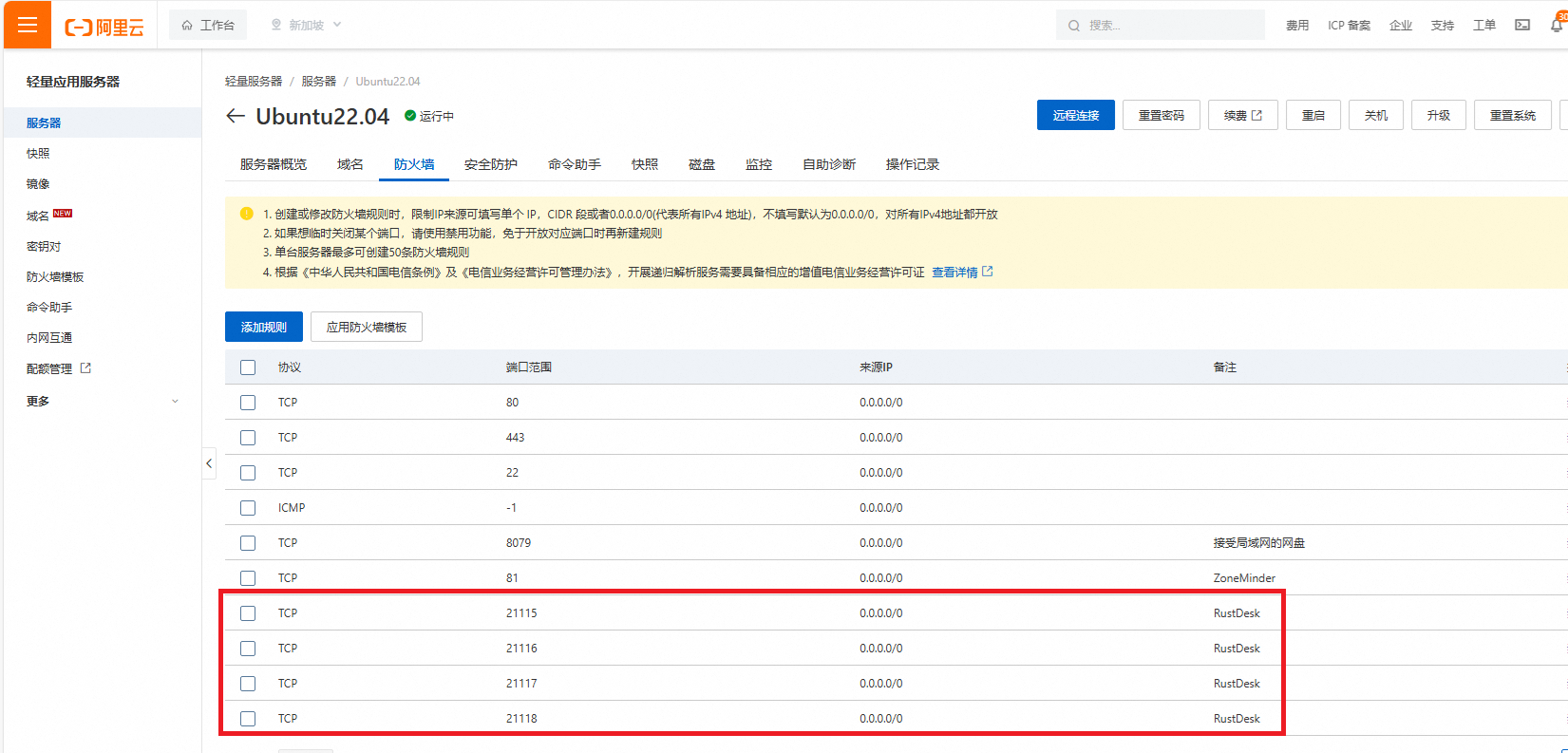Image resolution: width=1568 pixels, height=753 pixels.
Task: Select all rules with header checkbox
Action: coord(248,367)
